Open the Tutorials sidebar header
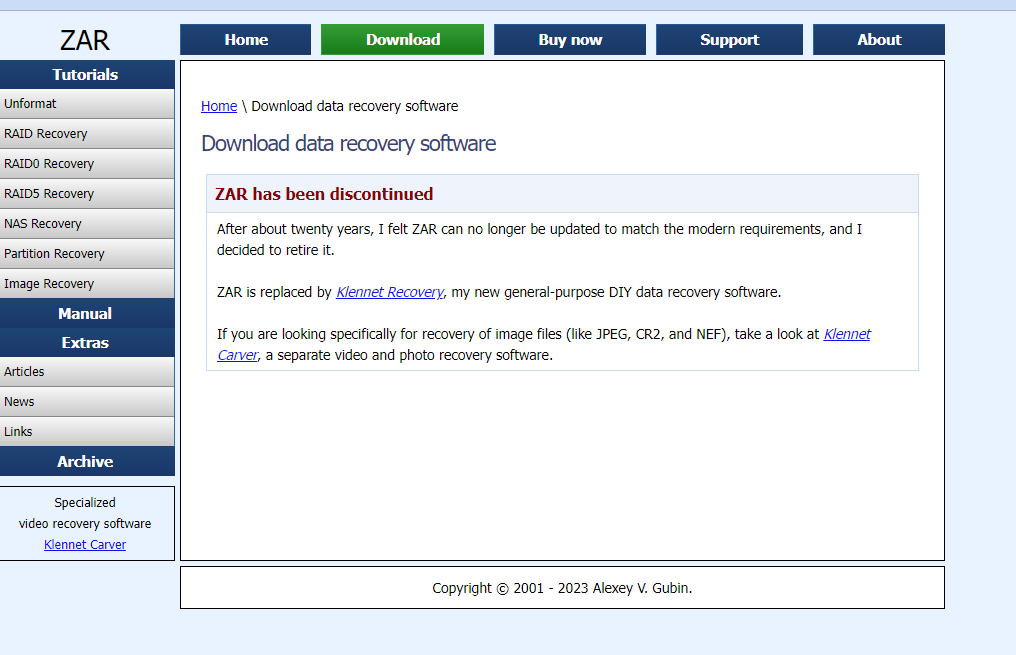 [x=87, y=75]
